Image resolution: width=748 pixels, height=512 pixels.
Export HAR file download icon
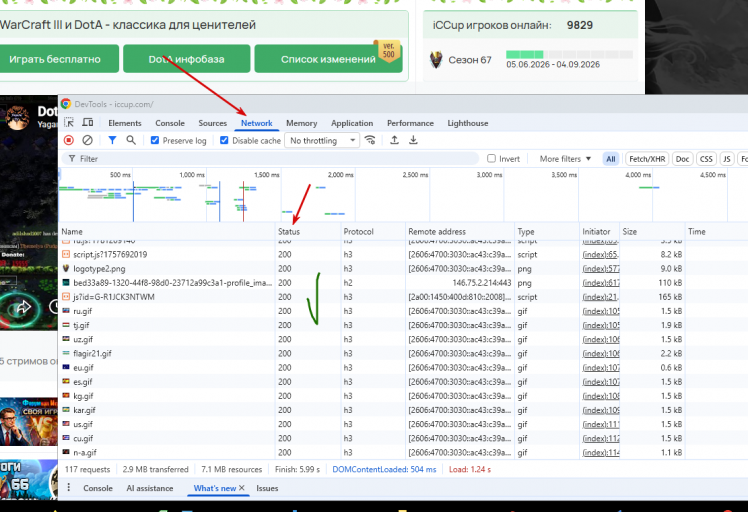[x=413, y=140]
